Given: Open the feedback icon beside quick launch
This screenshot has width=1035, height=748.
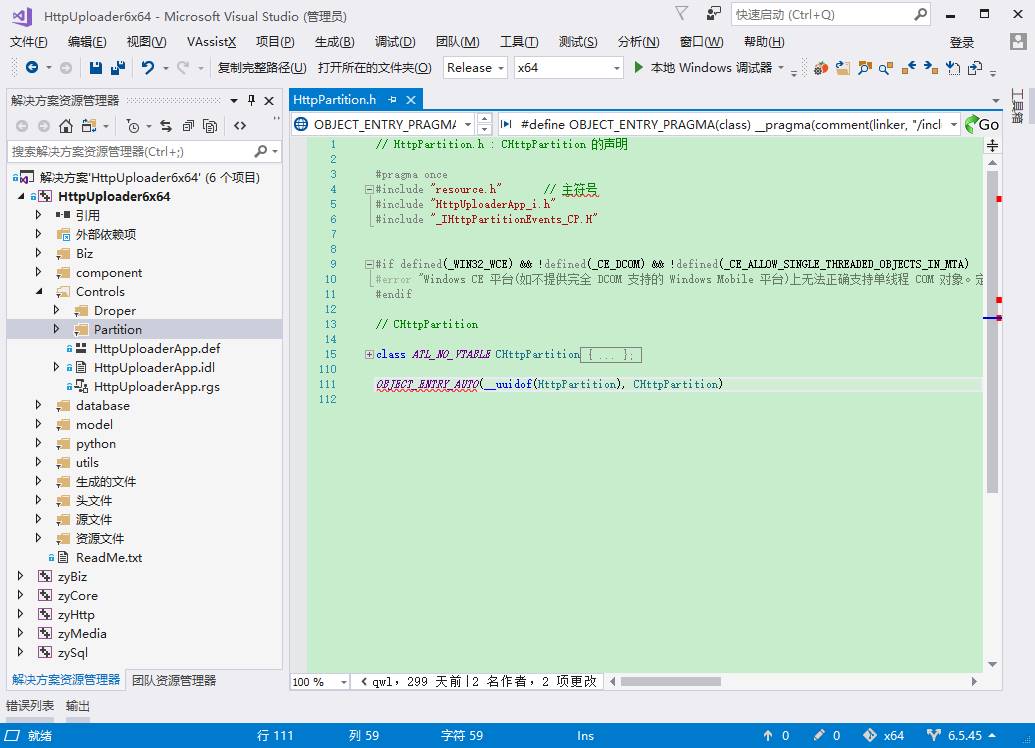Looking at the screenshot, I should [714, 14].
